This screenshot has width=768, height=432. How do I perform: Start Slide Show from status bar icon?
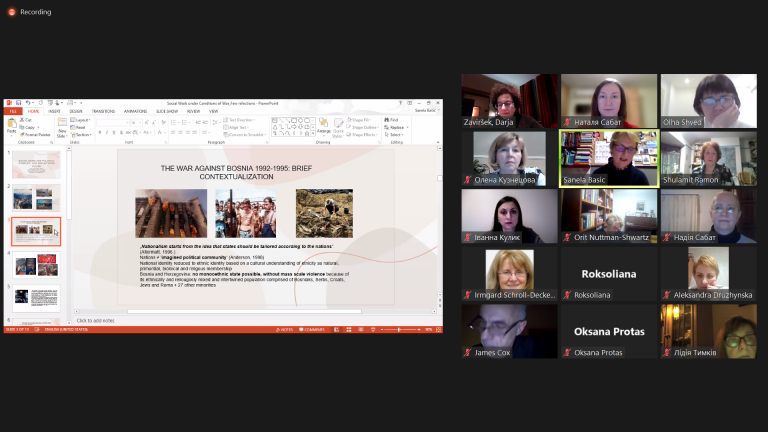coord(373,330)
